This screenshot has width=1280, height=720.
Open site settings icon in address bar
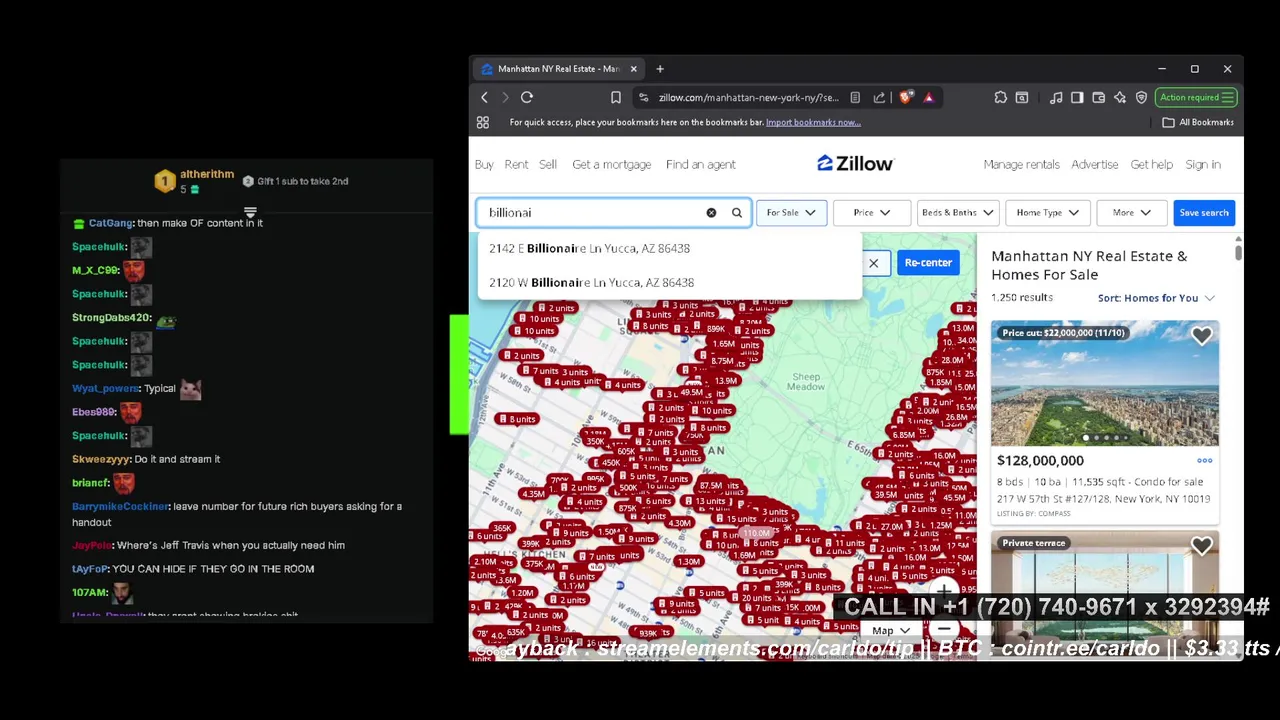[x=644, y=97]
